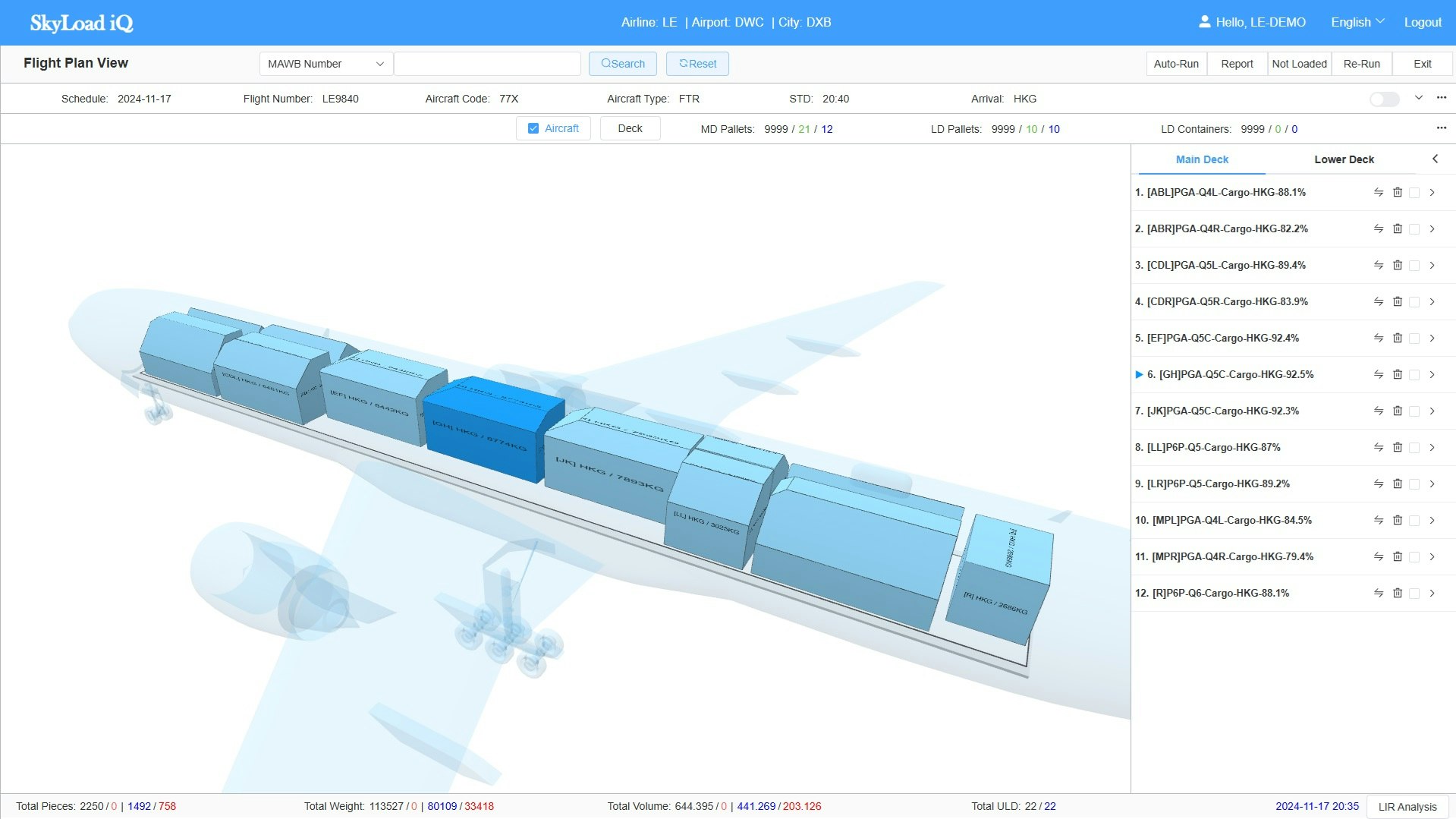Click the Deck view button
Screen dimensions: 1456x819
630,129
